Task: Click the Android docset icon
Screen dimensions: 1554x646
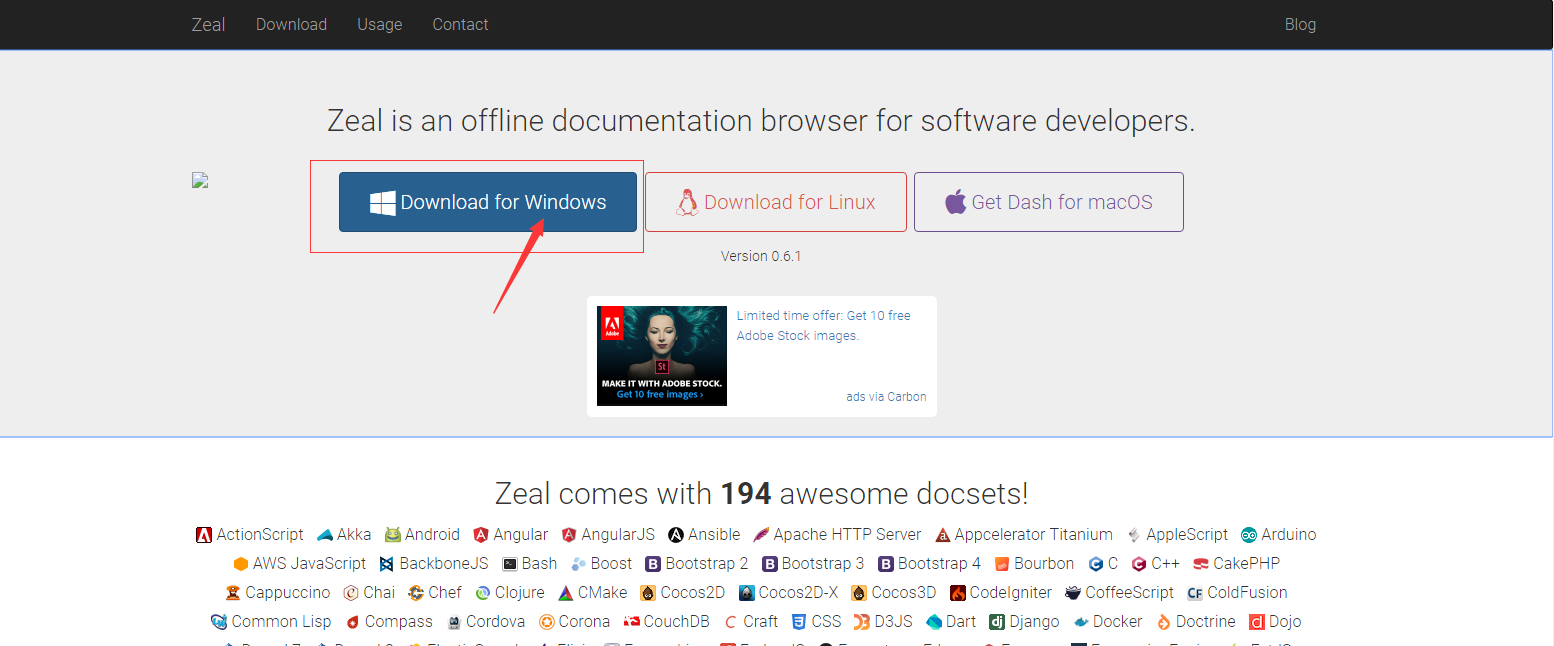Action: (x=393, y=535)
